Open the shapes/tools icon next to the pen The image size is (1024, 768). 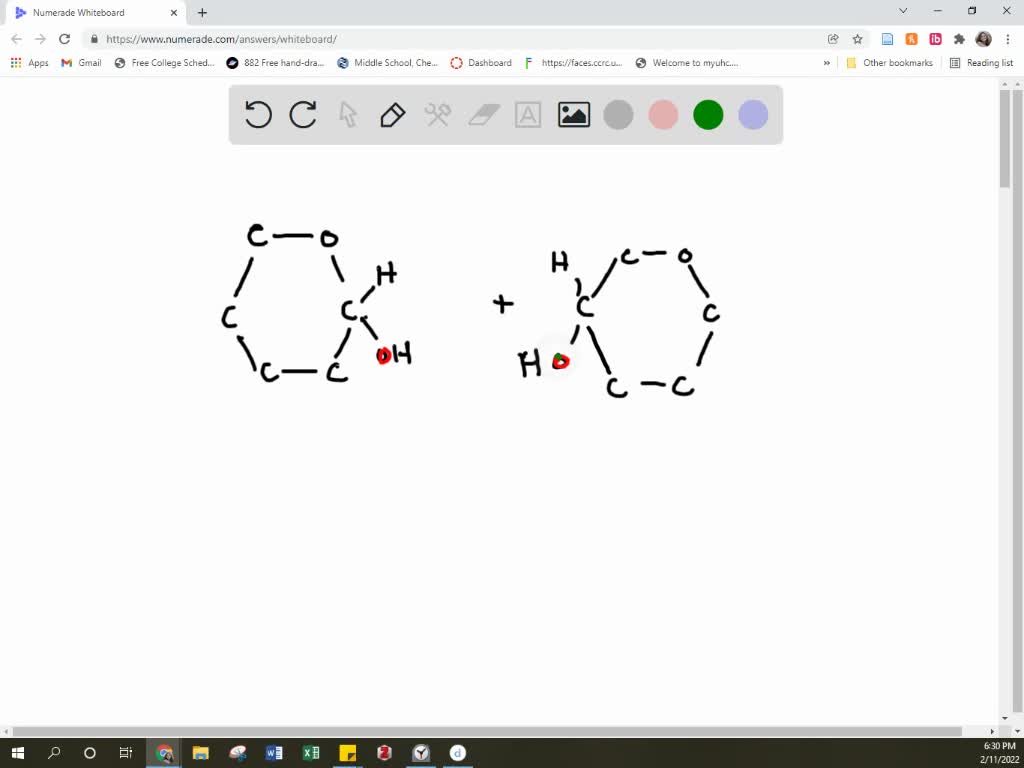(x=437, y=114)
